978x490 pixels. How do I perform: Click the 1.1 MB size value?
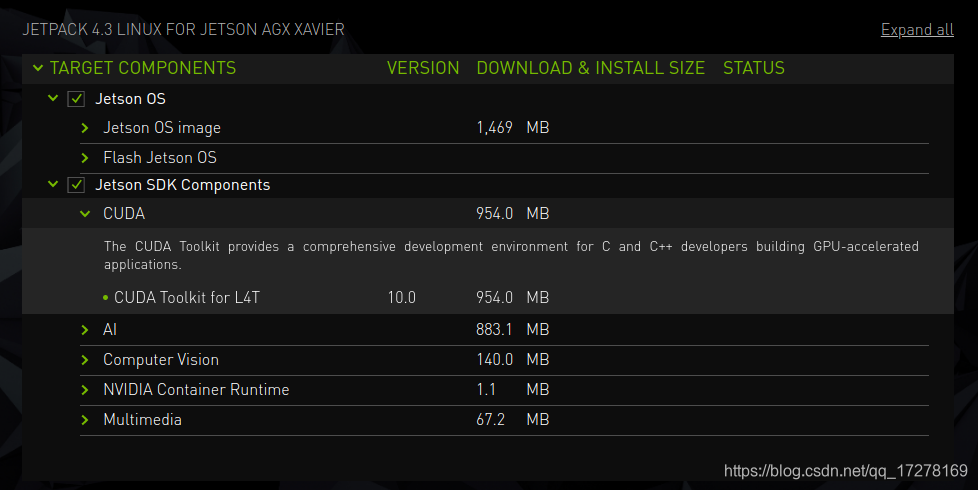pyautogui.click(x=513, y=390)
